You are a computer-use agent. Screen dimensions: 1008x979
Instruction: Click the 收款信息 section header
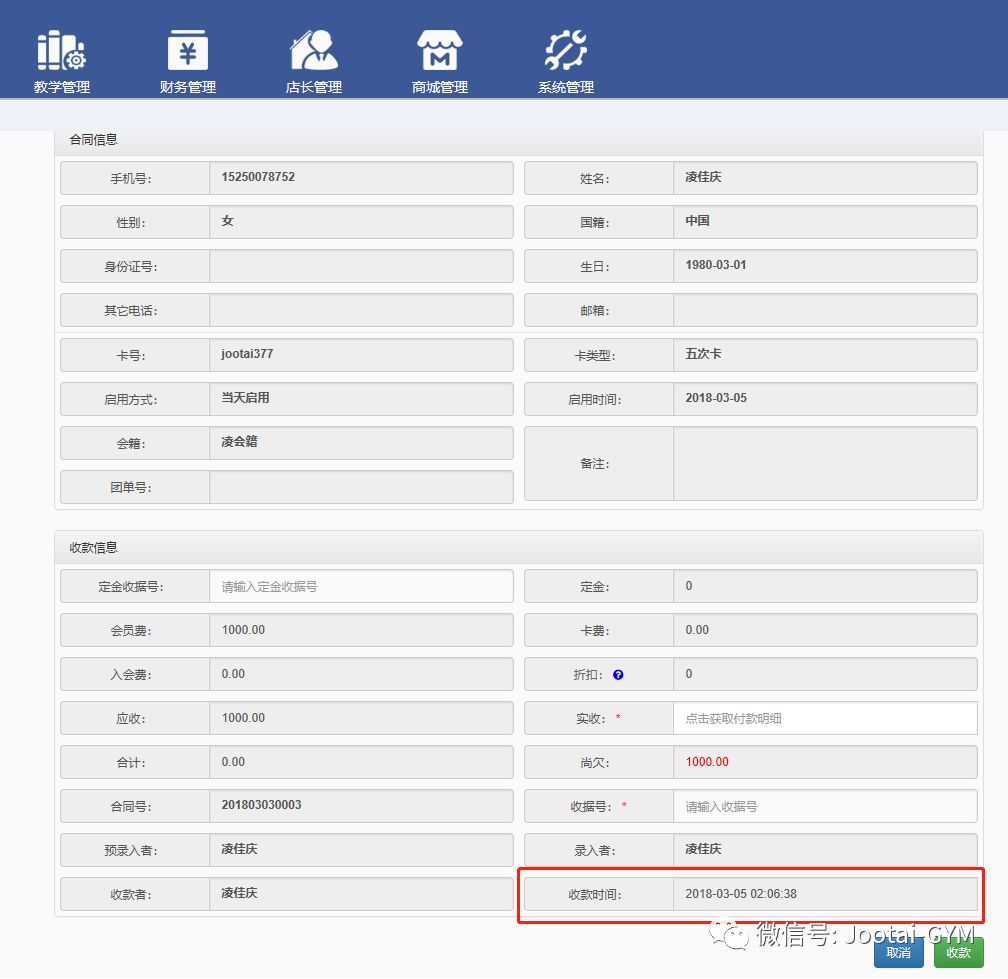pos(93,548)
